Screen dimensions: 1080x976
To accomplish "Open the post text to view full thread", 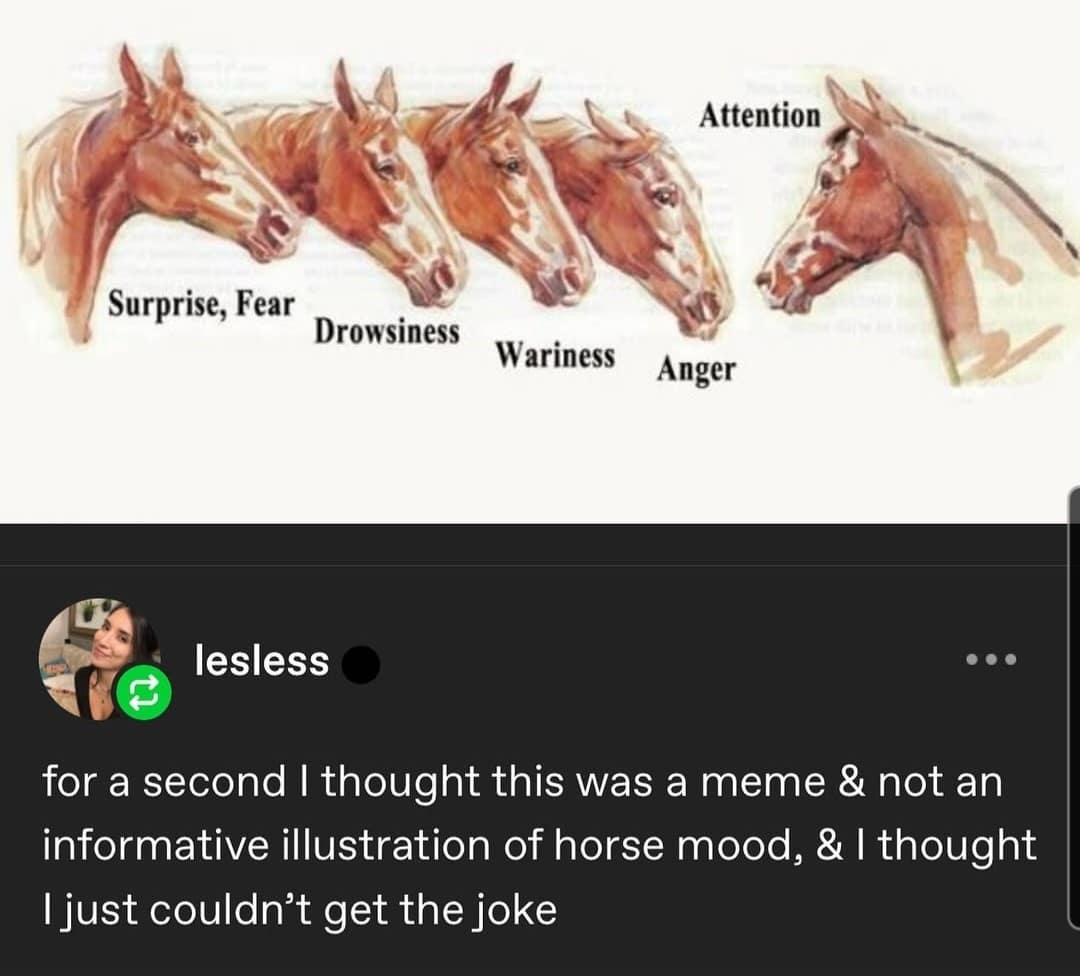I will point(540,845).
